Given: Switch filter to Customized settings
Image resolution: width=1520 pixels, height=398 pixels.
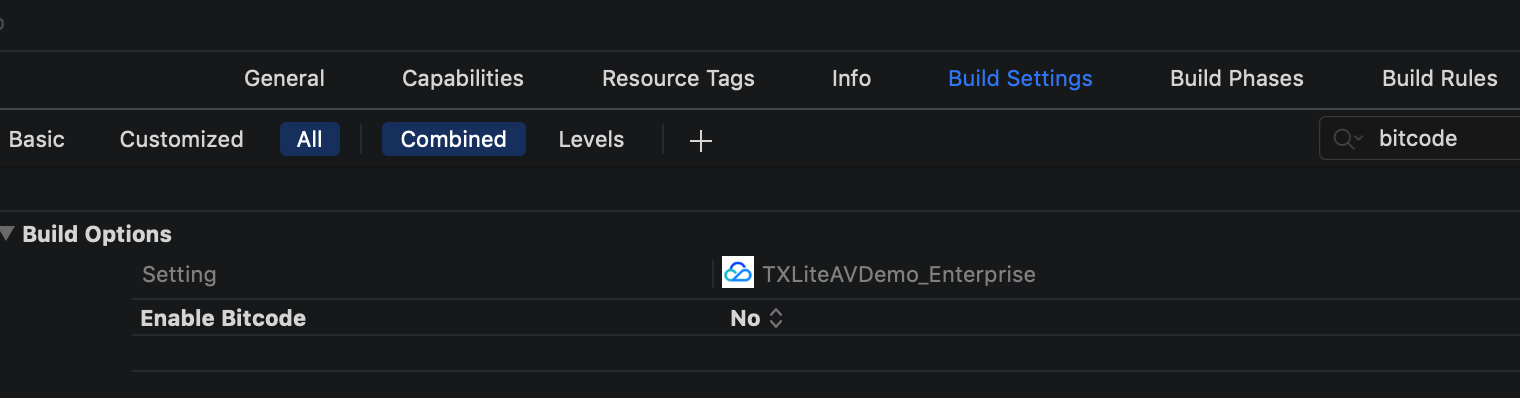Looking at the screenshot, I should [182, 139].
